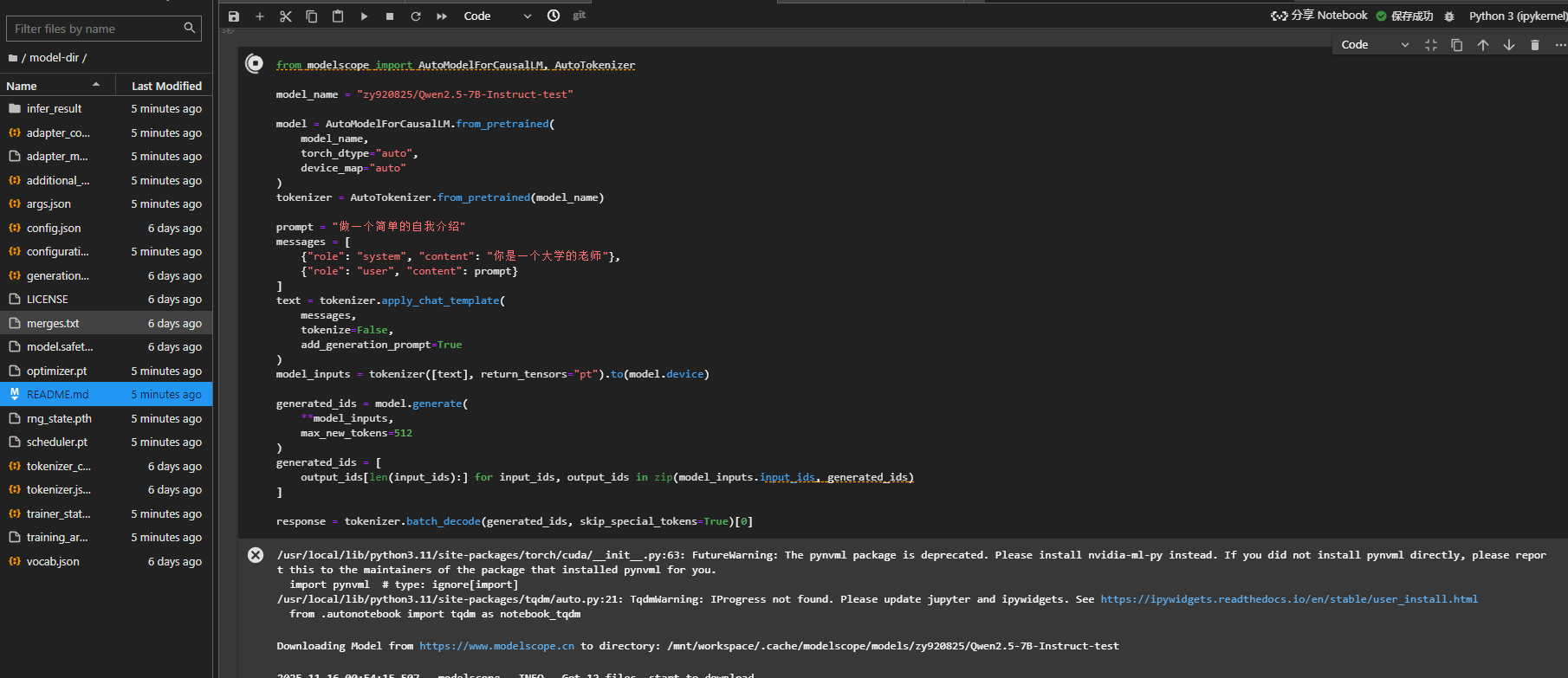Select the generation... JSON file
The image size is (1568, 678).
click(106, 275)
